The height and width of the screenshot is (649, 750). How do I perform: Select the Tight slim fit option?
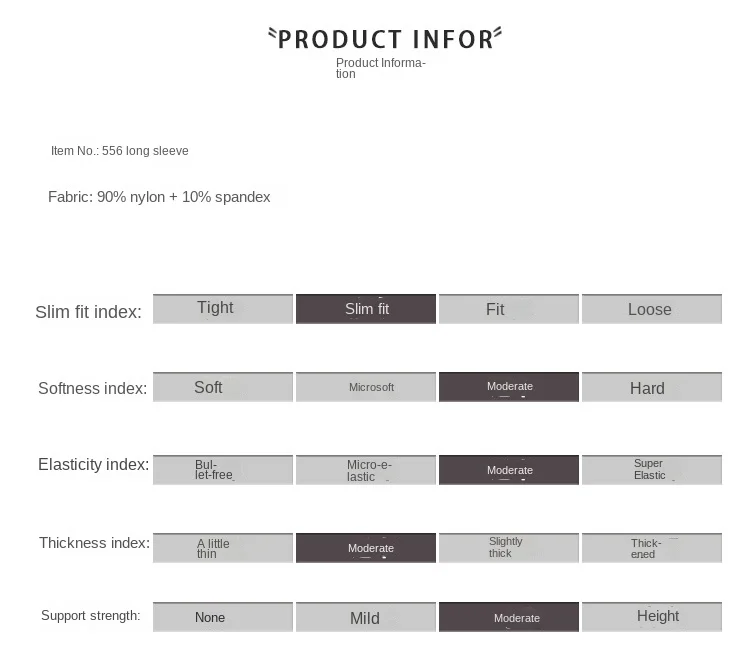pos(223,309)
